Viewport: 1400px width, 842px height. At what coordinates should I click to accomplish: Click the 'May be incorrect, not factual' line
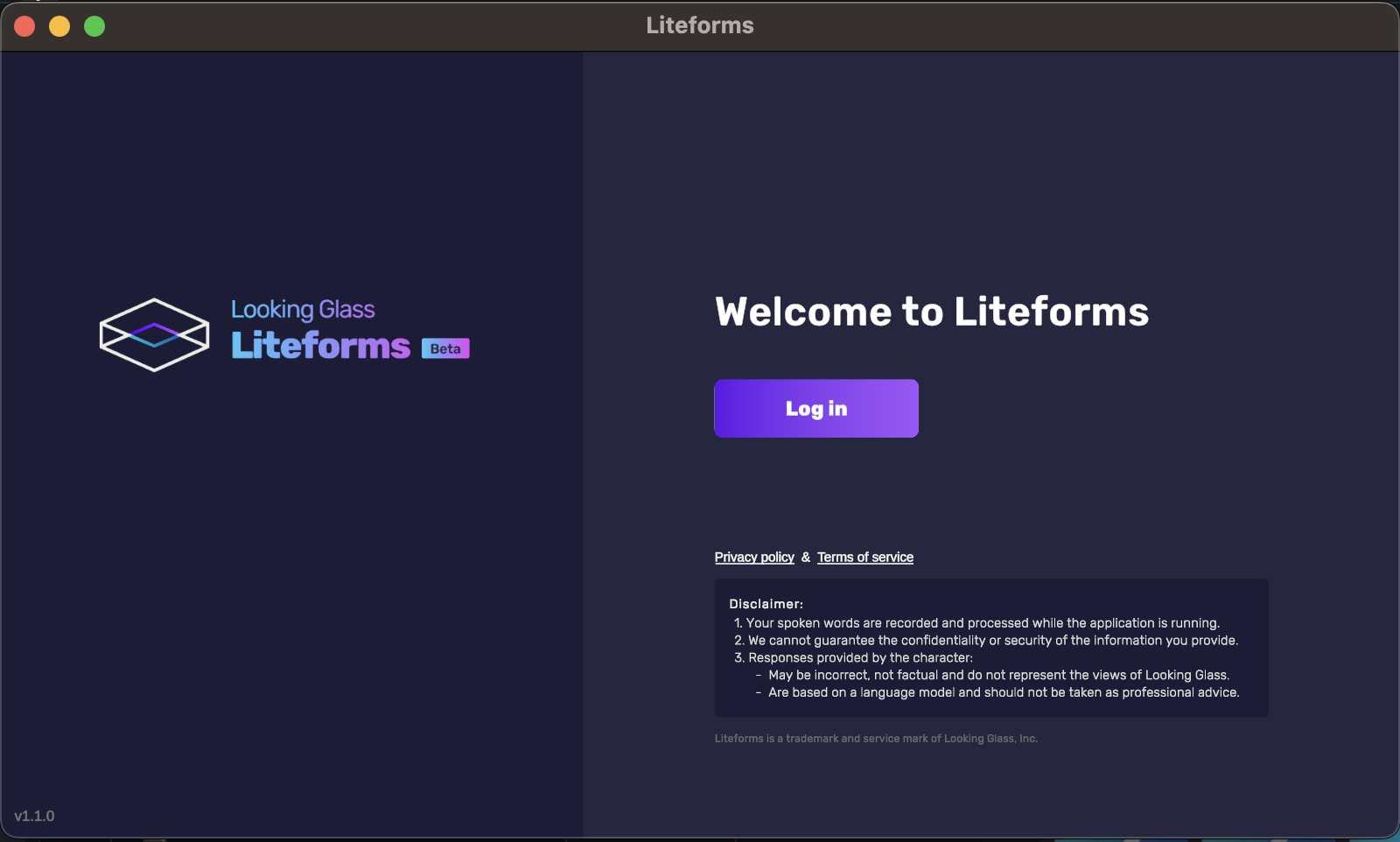pyautogui.click(x=992, y=675)
